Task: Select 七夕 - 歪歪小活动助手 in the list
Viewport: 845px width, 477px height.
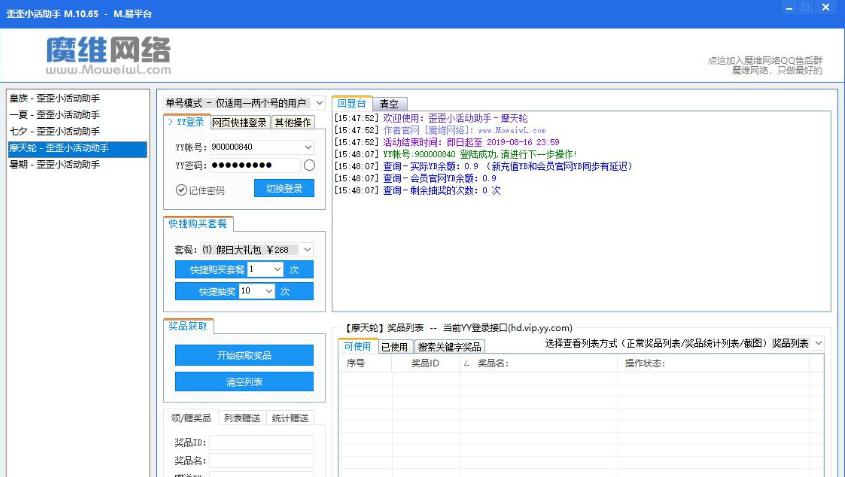Action: pyautogui.click(x=77, y=131)
